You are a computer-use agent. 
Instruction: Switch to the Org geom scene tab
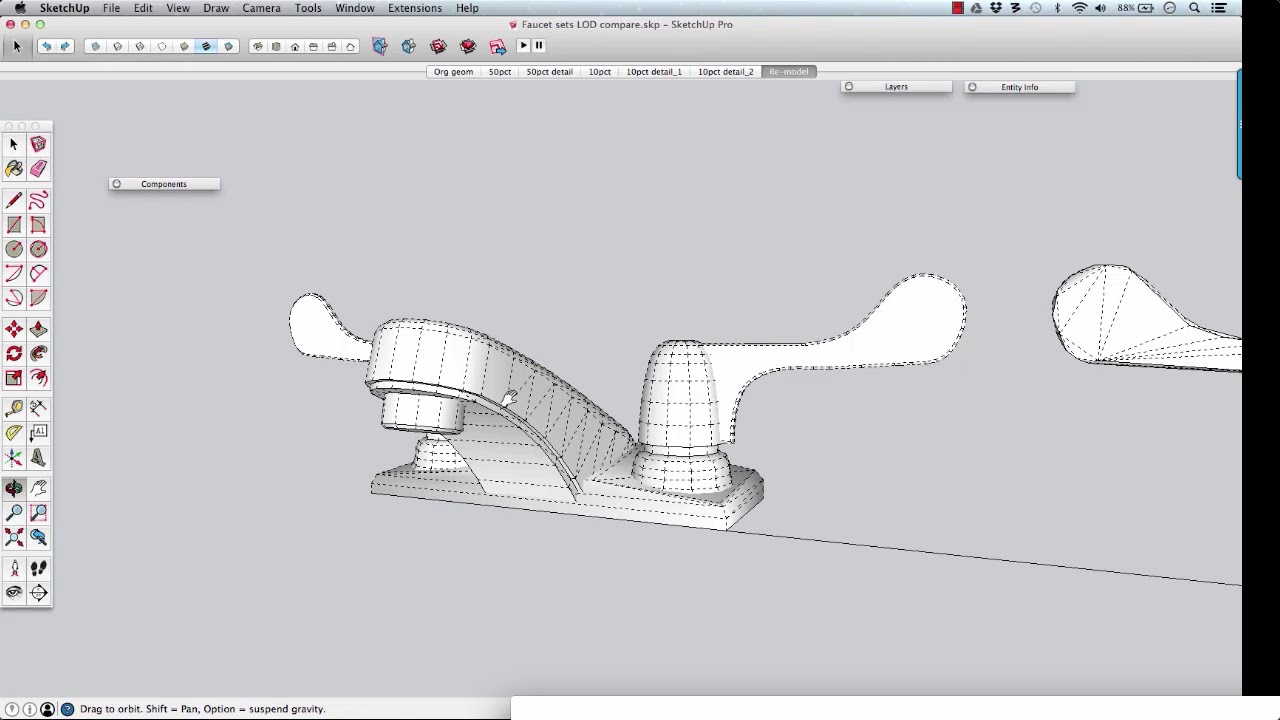(x=453, y=72)
